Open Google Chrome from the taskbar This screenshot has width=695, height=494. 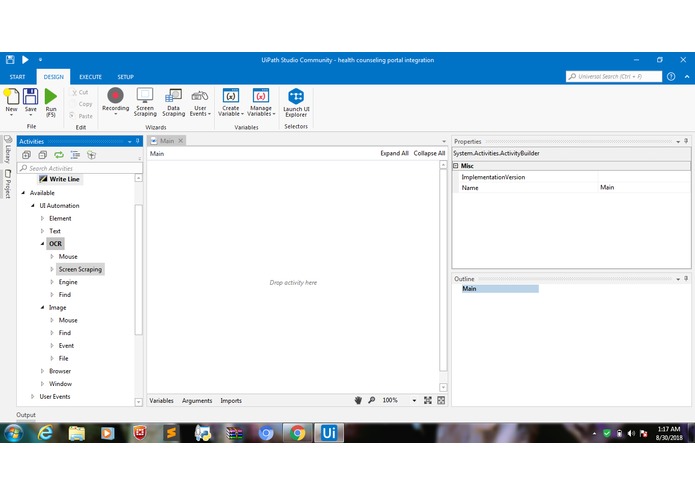coord(297,432)
